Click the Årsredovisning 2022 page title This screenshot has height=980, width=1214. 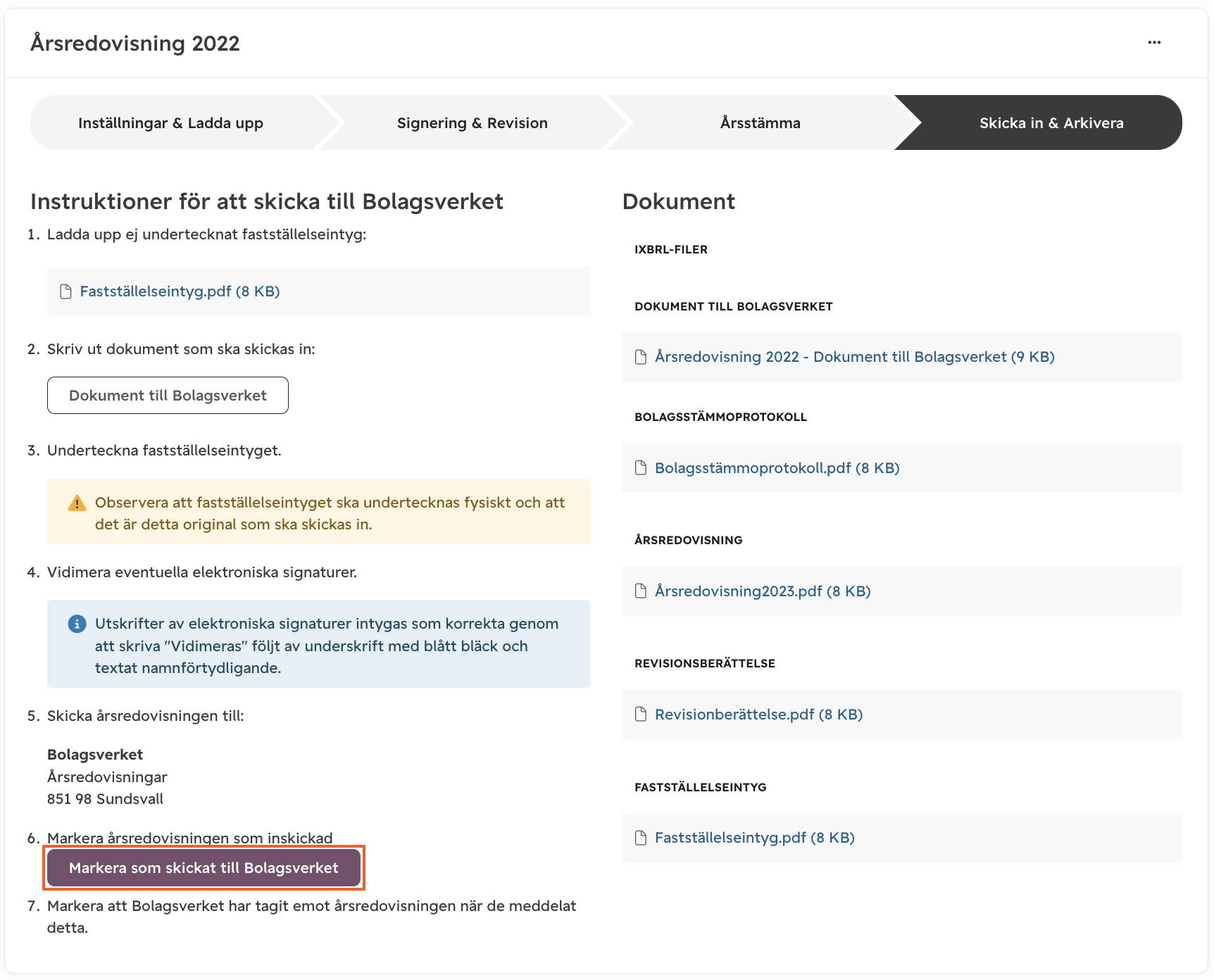[135, 43]
